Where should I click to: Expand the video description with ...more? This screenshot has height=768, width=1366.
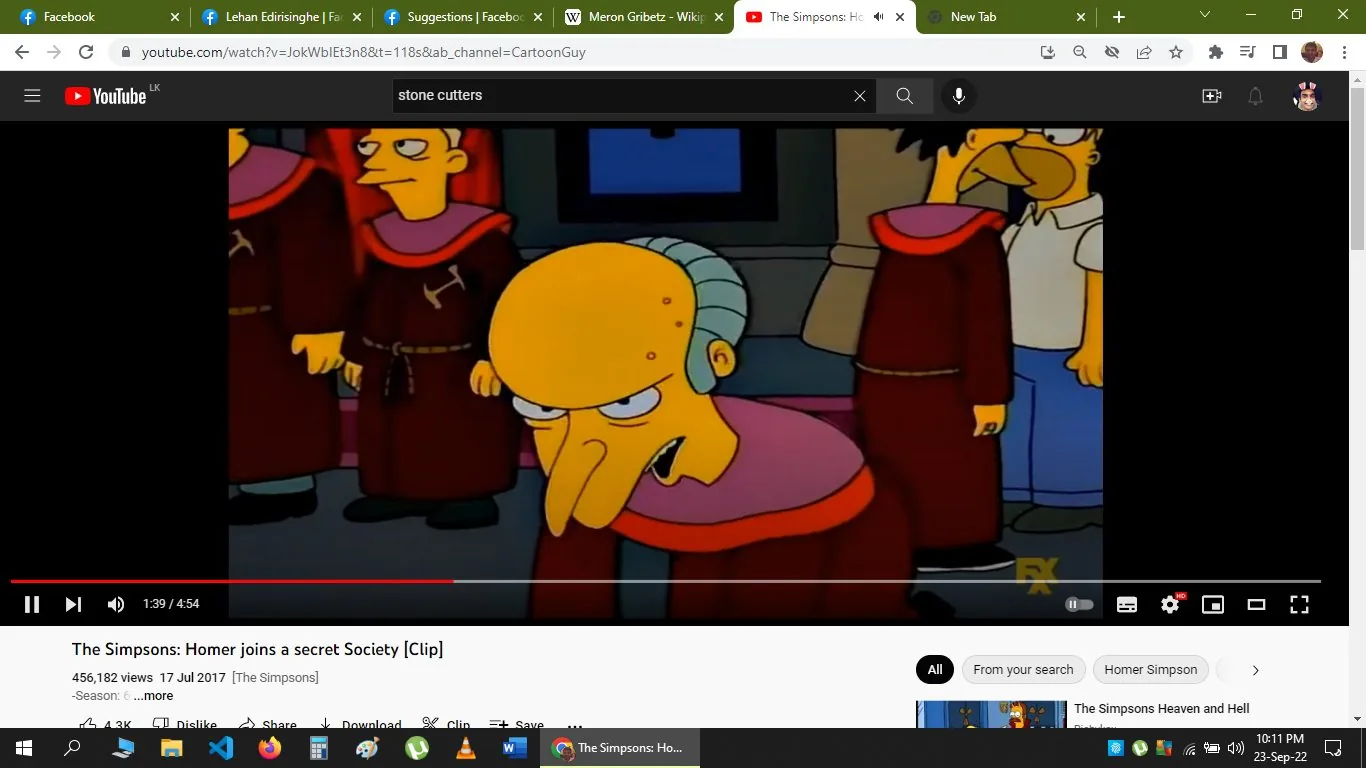pos(153,695)
